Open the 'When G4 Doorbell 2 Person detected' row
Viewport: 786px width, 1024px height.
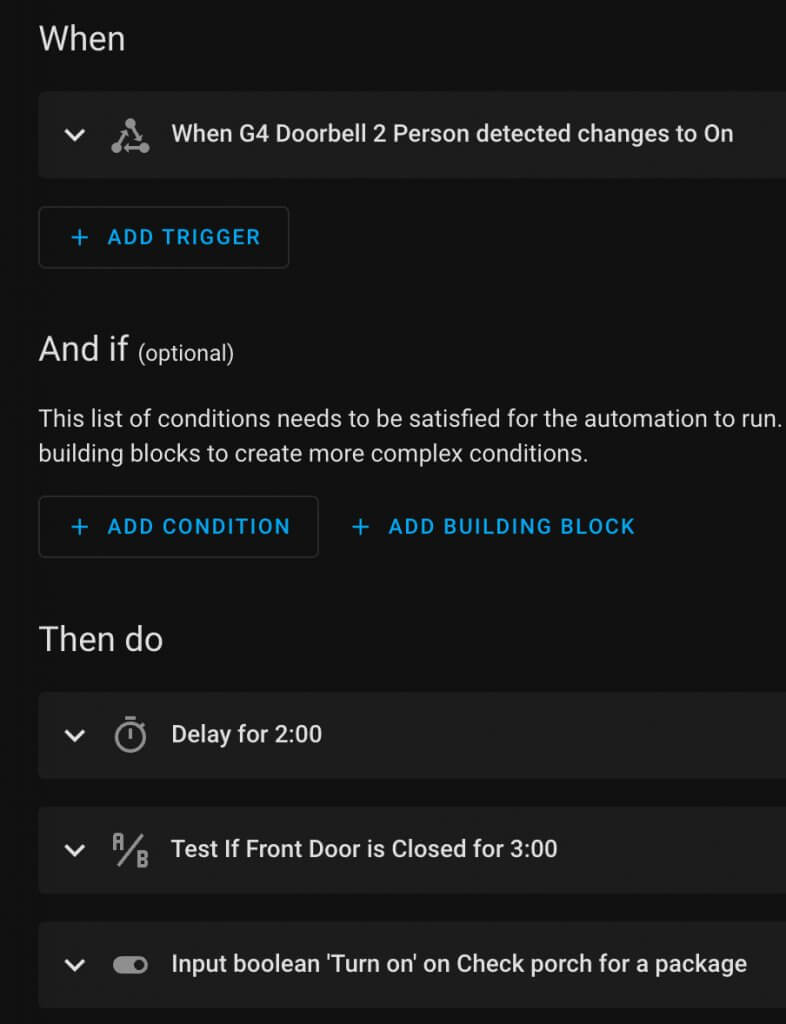pyautogui.click(x=452, y=134)
